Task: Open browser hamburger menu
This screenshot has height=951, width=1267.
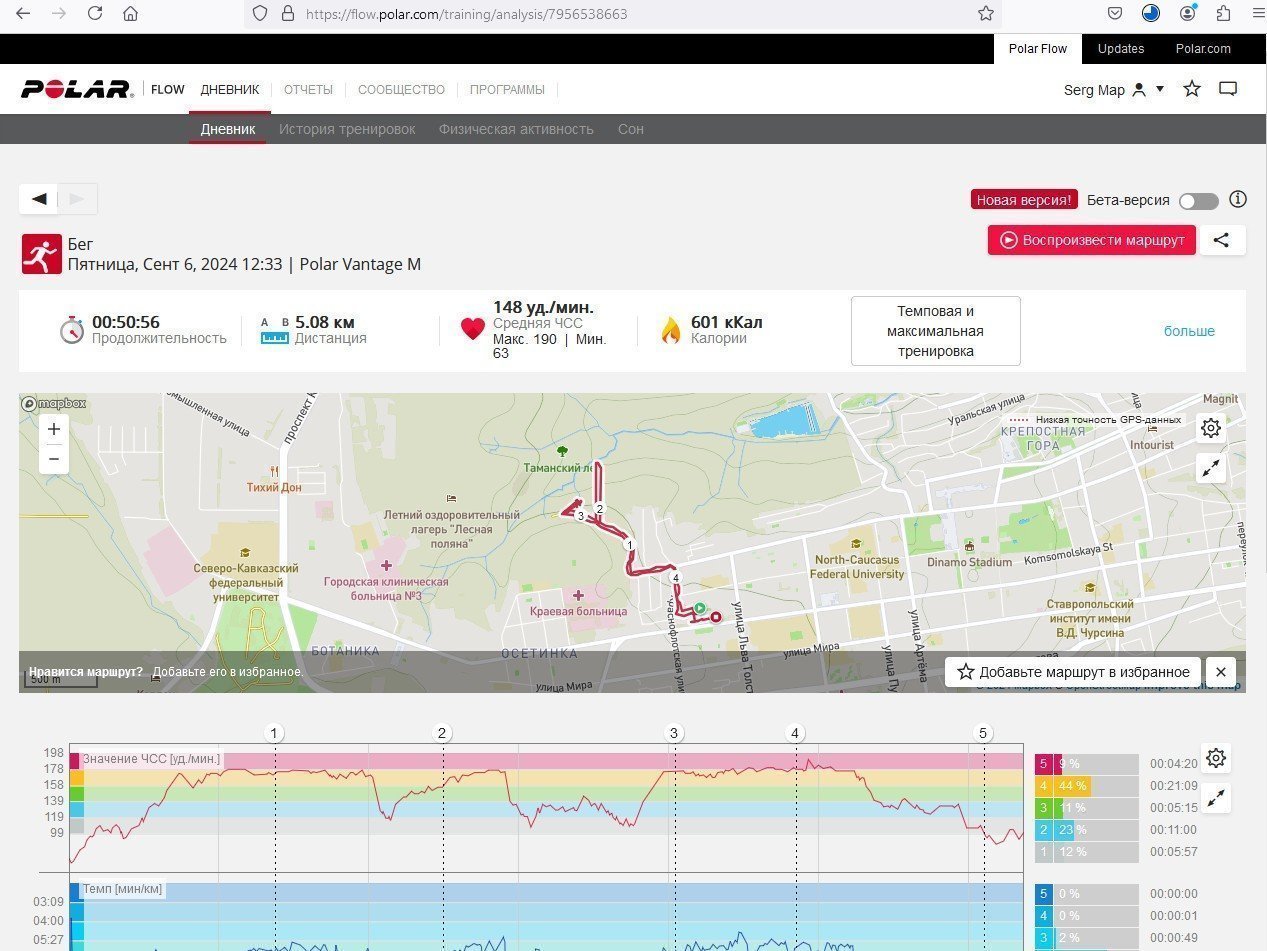Action: 1257,14
